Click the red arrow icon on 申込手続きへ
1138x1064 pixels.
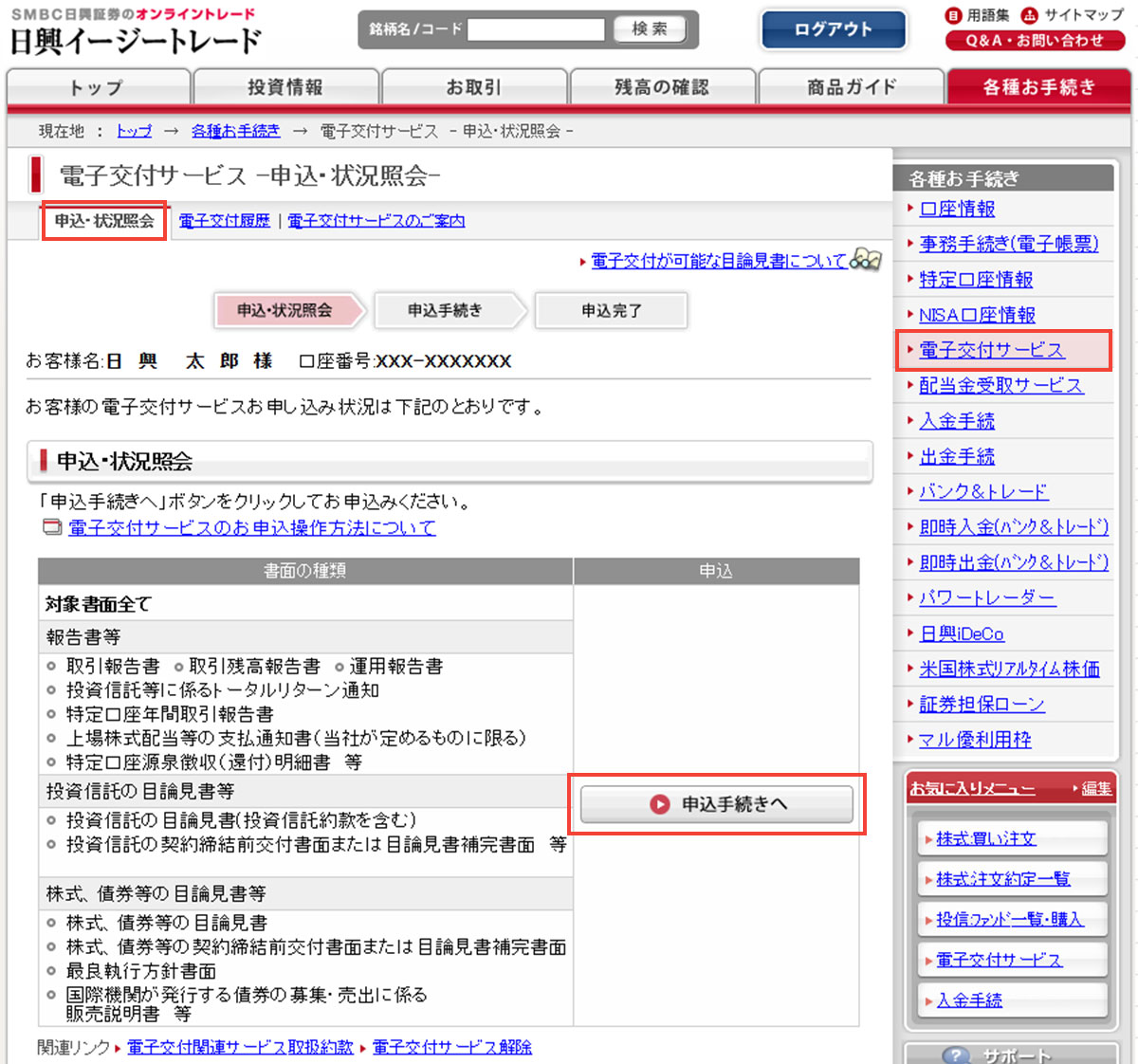coord(659,804)
